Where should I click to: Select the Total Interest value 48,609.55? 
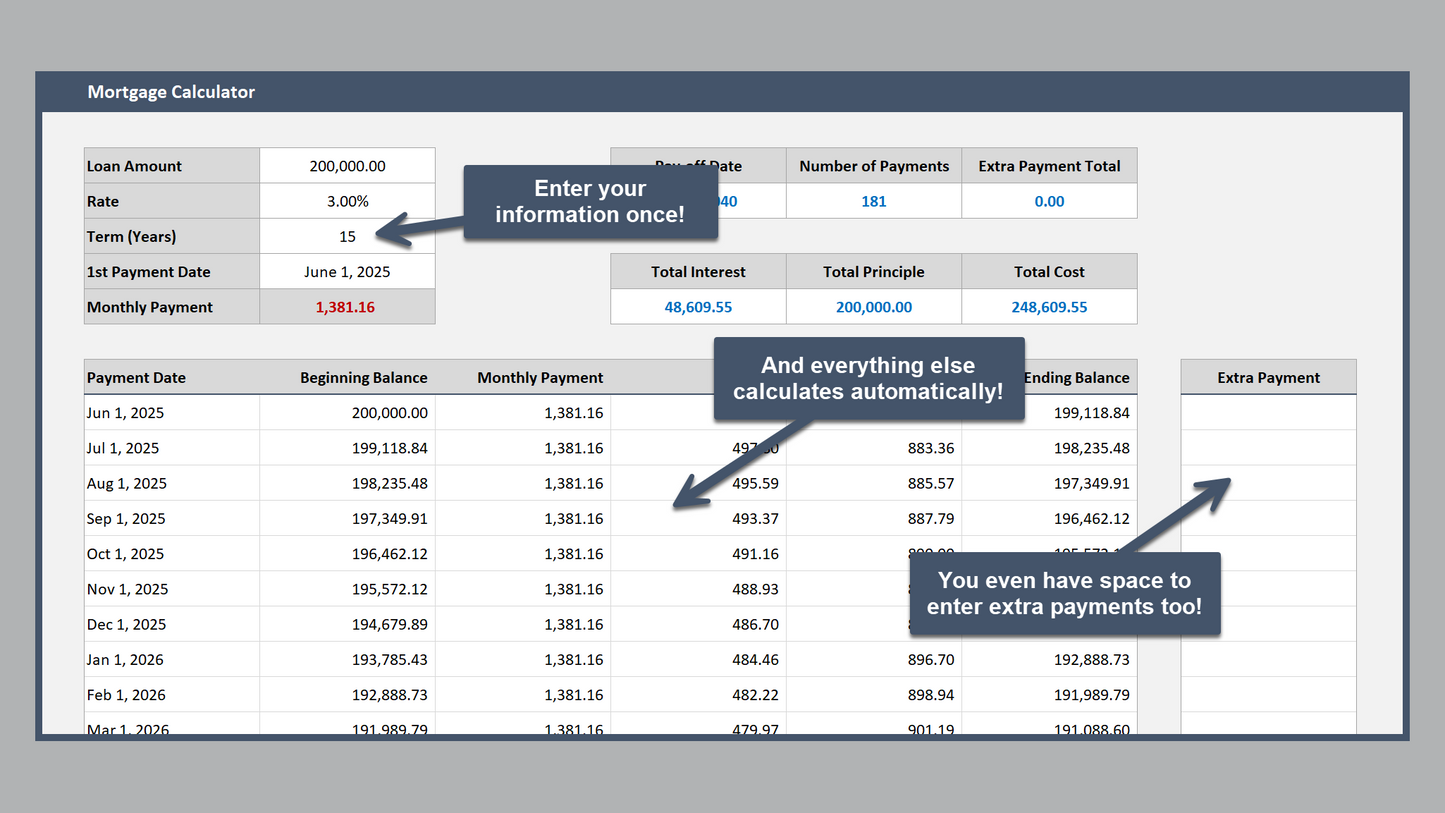[698, 307]
